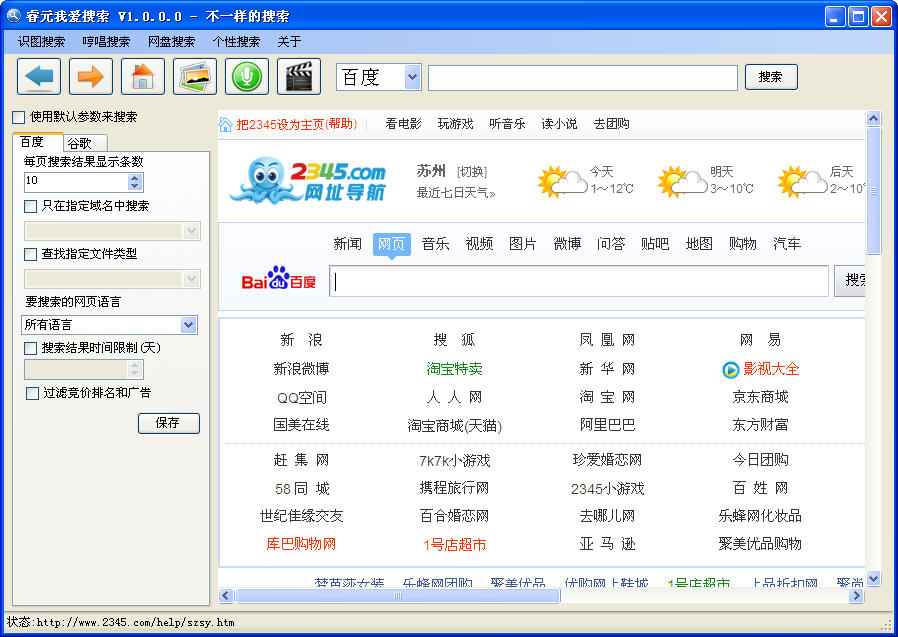Open the 阿里巴巴 link

click(608, 425)
